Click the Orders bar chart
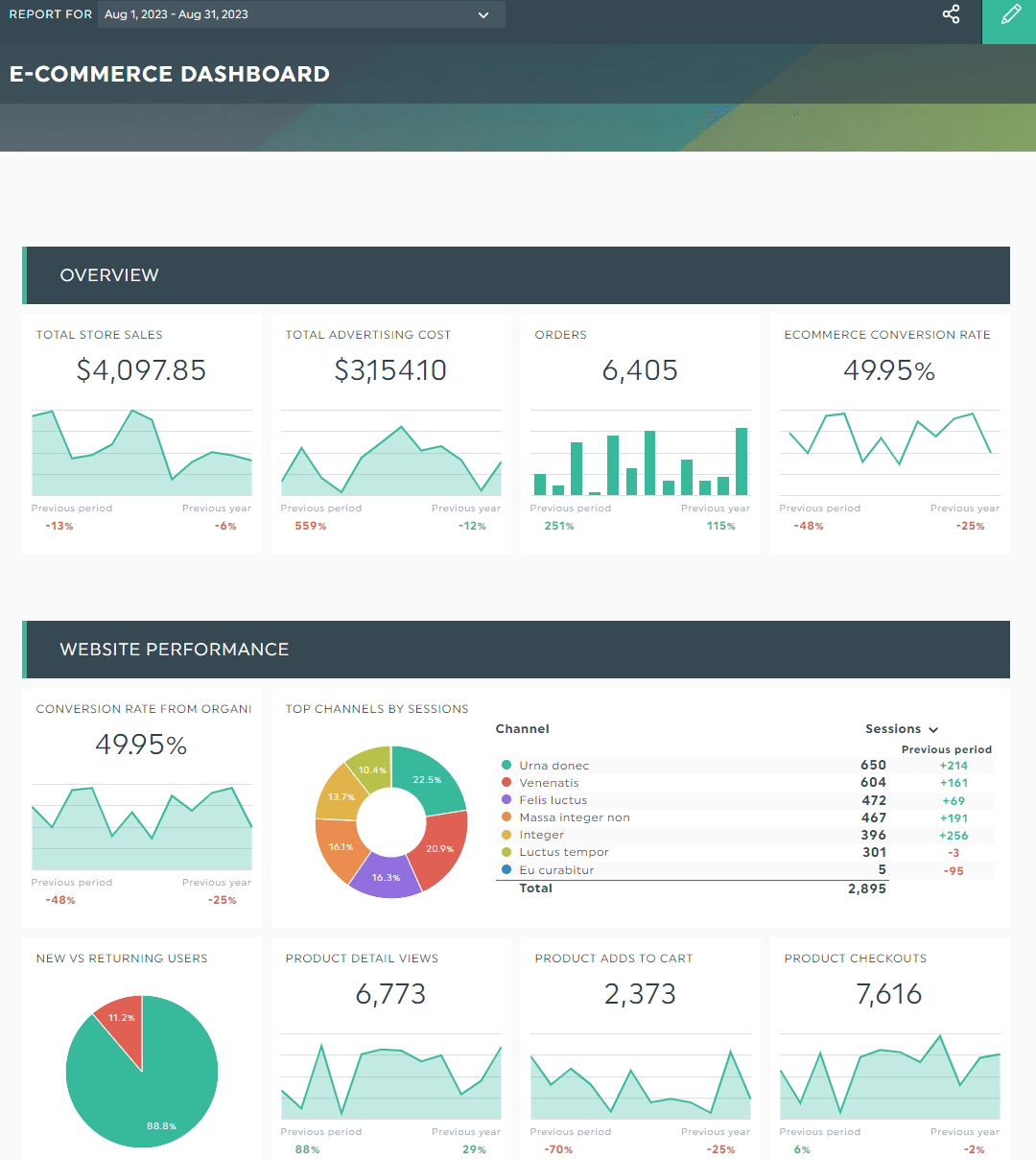The width and height of the screenshot is (1036, 1160). click(640, 462)
